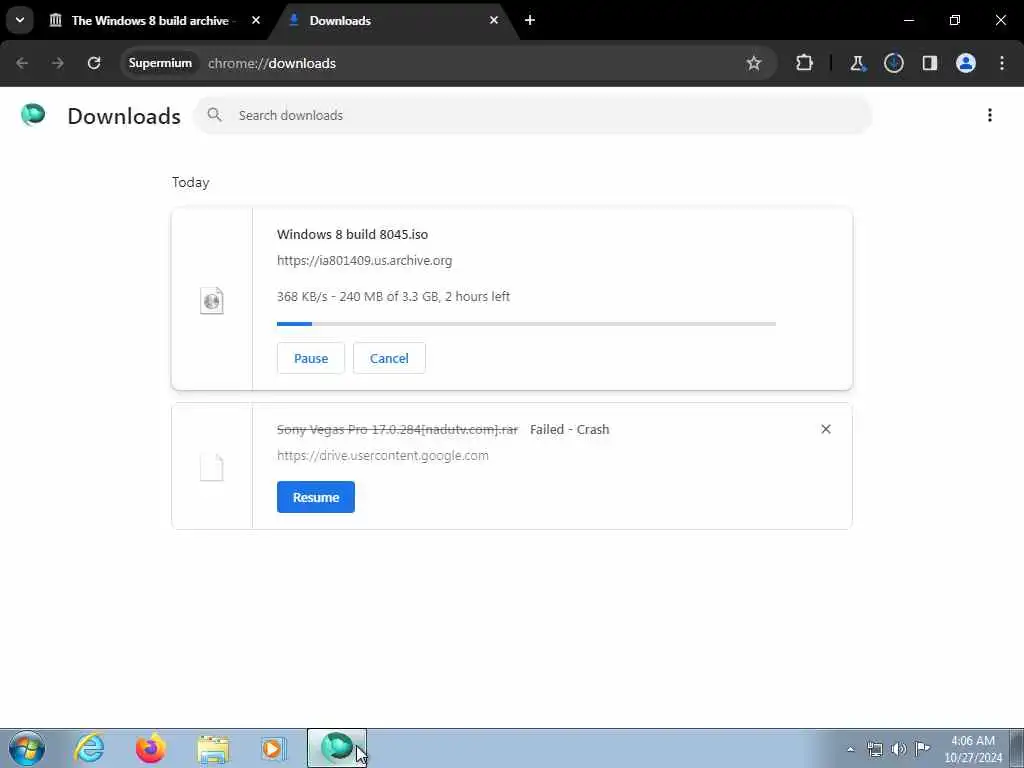
Task: Open the Windows Start menu orb
Action: tap(27, 748)
